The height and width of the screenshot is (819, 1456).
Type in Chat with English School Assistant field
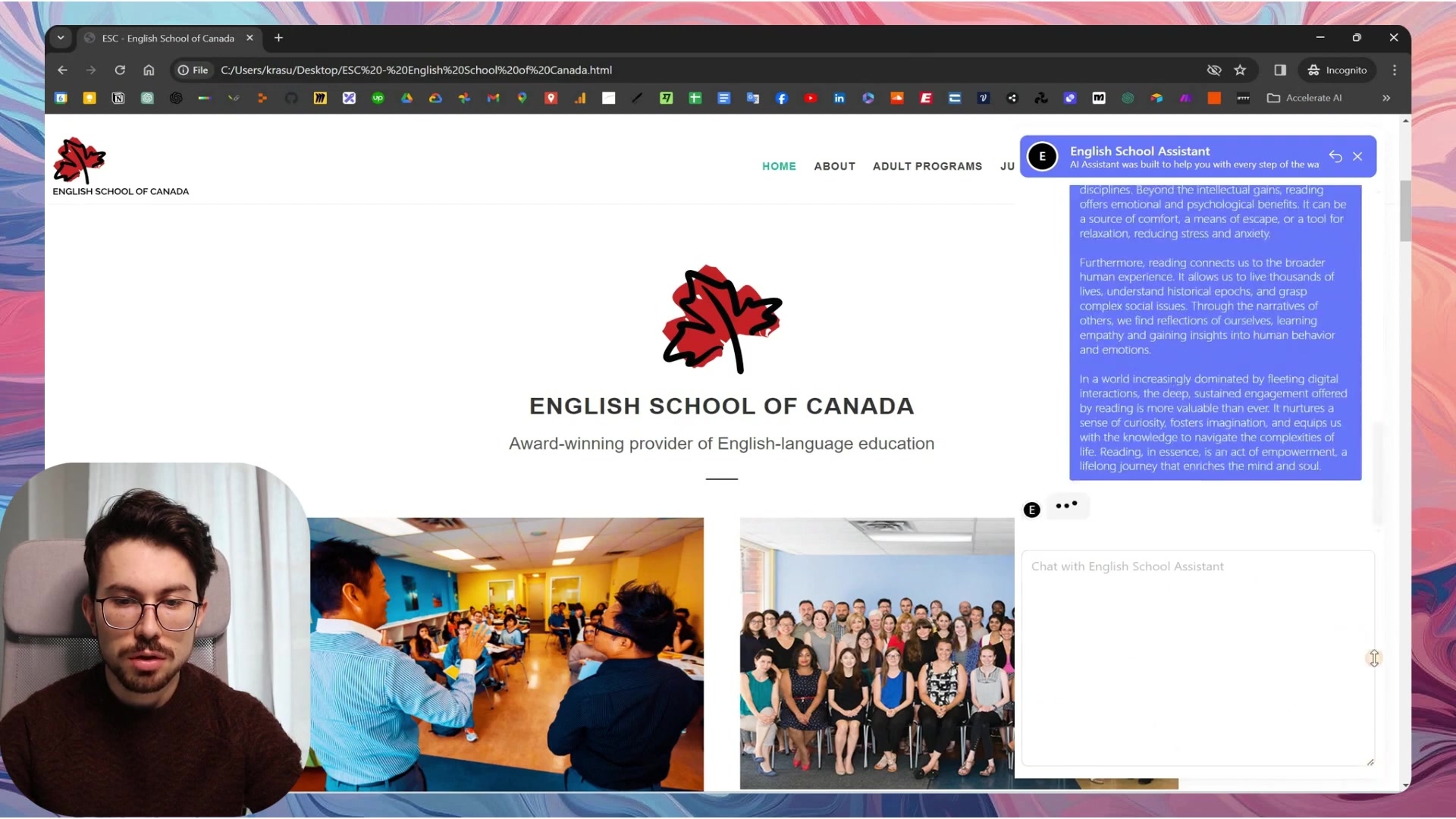pos(1197,658)
